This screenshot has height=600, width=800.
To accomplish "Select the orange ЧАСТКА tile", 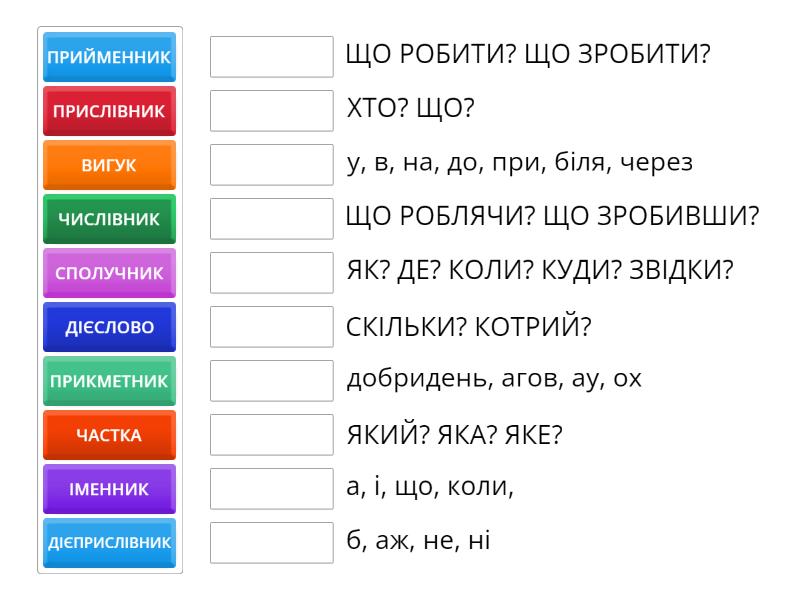I will pos(110,435).
